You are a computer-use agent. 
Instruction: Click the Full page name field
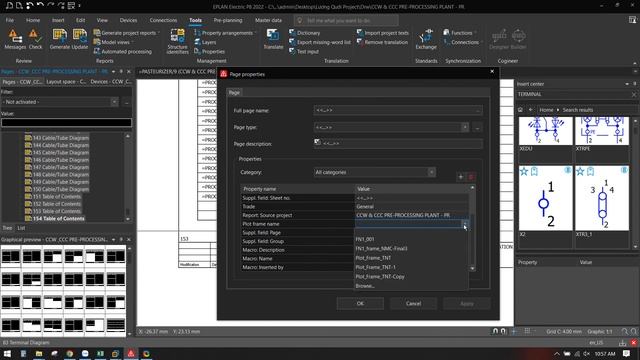398,110
